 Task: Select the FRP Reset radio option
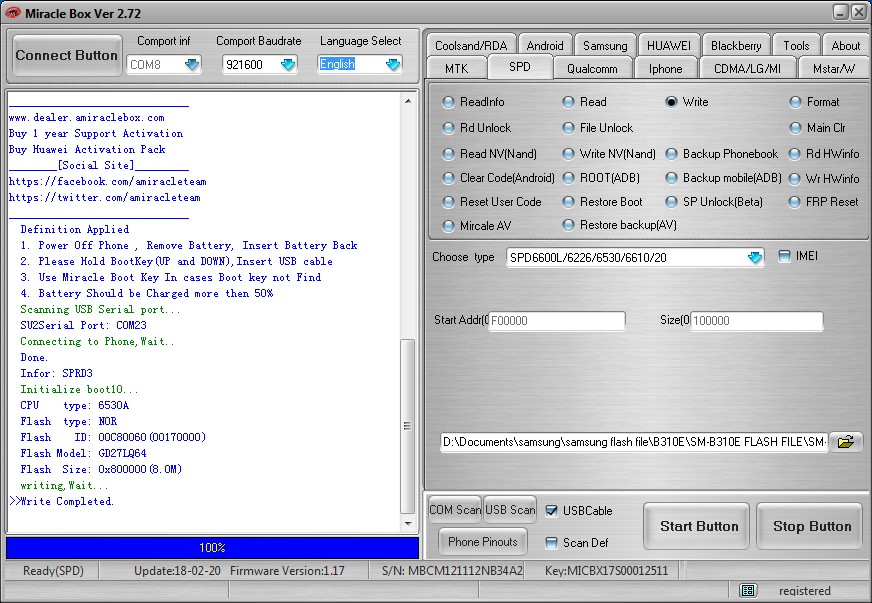795,202
